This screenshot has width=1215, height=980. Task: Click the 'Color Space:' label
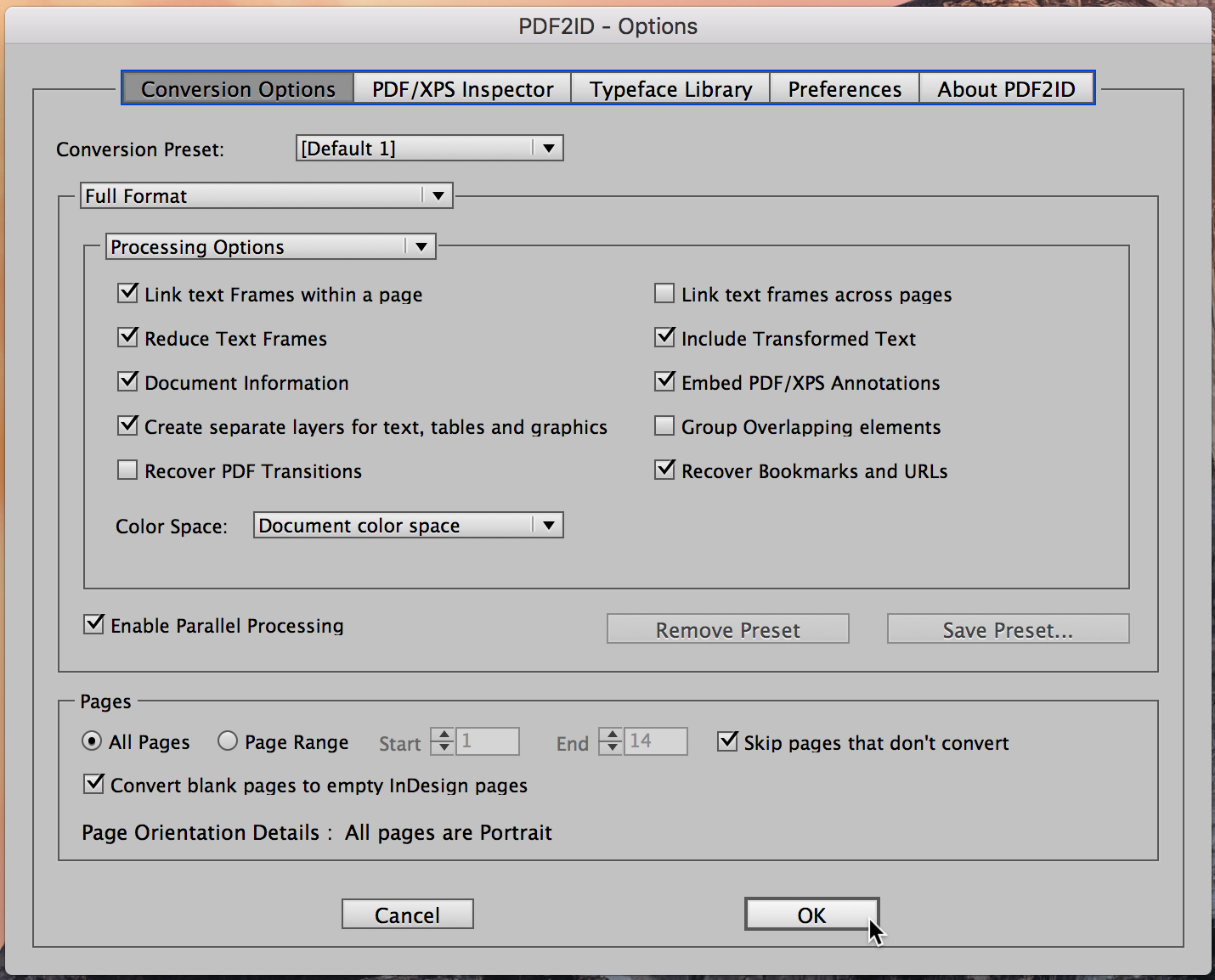click(172, 527)
